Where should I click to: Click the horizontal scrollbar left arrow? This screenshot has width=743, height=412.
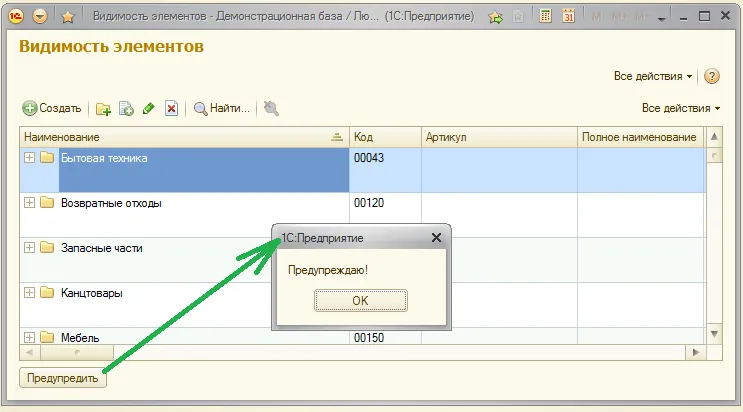click(x=30, y=352)
